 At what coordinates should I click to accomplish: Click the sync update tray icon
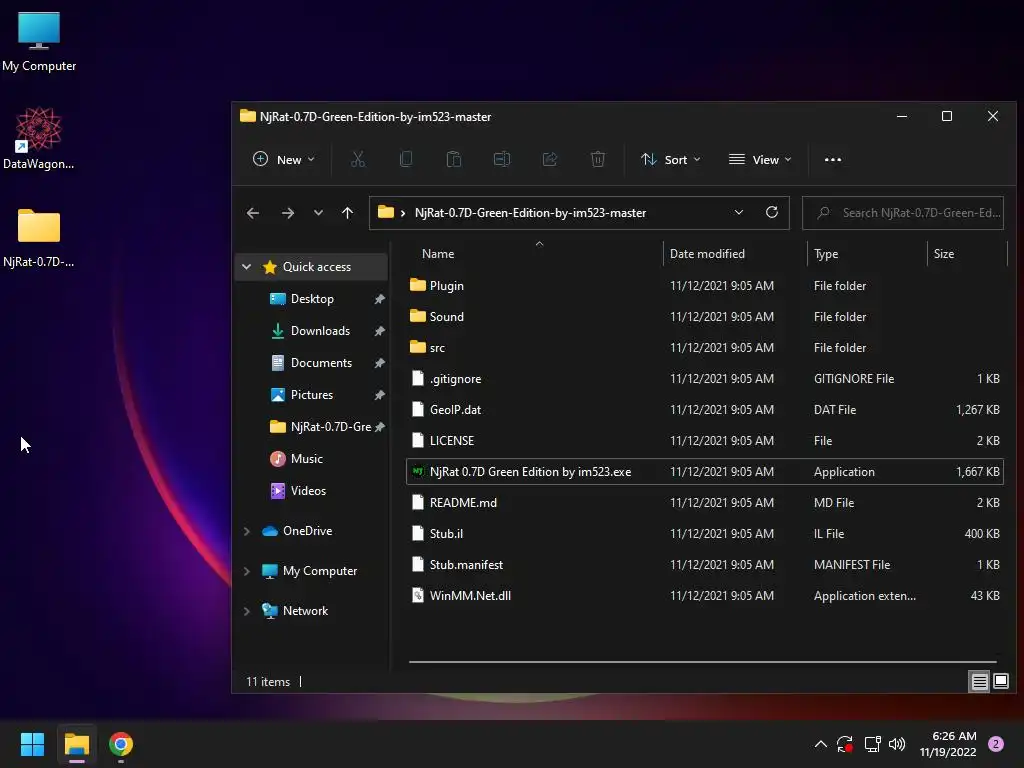point(844,744)
